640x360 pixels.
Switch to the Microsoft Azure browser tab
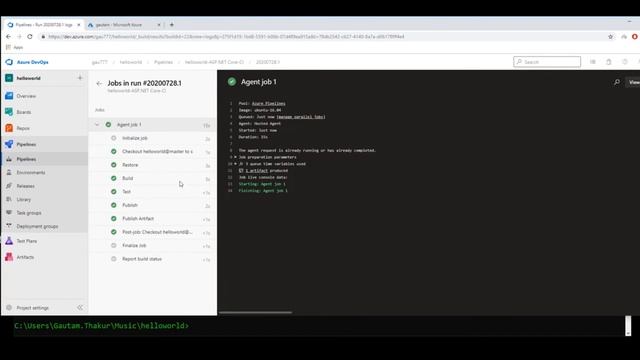point(124,25)
